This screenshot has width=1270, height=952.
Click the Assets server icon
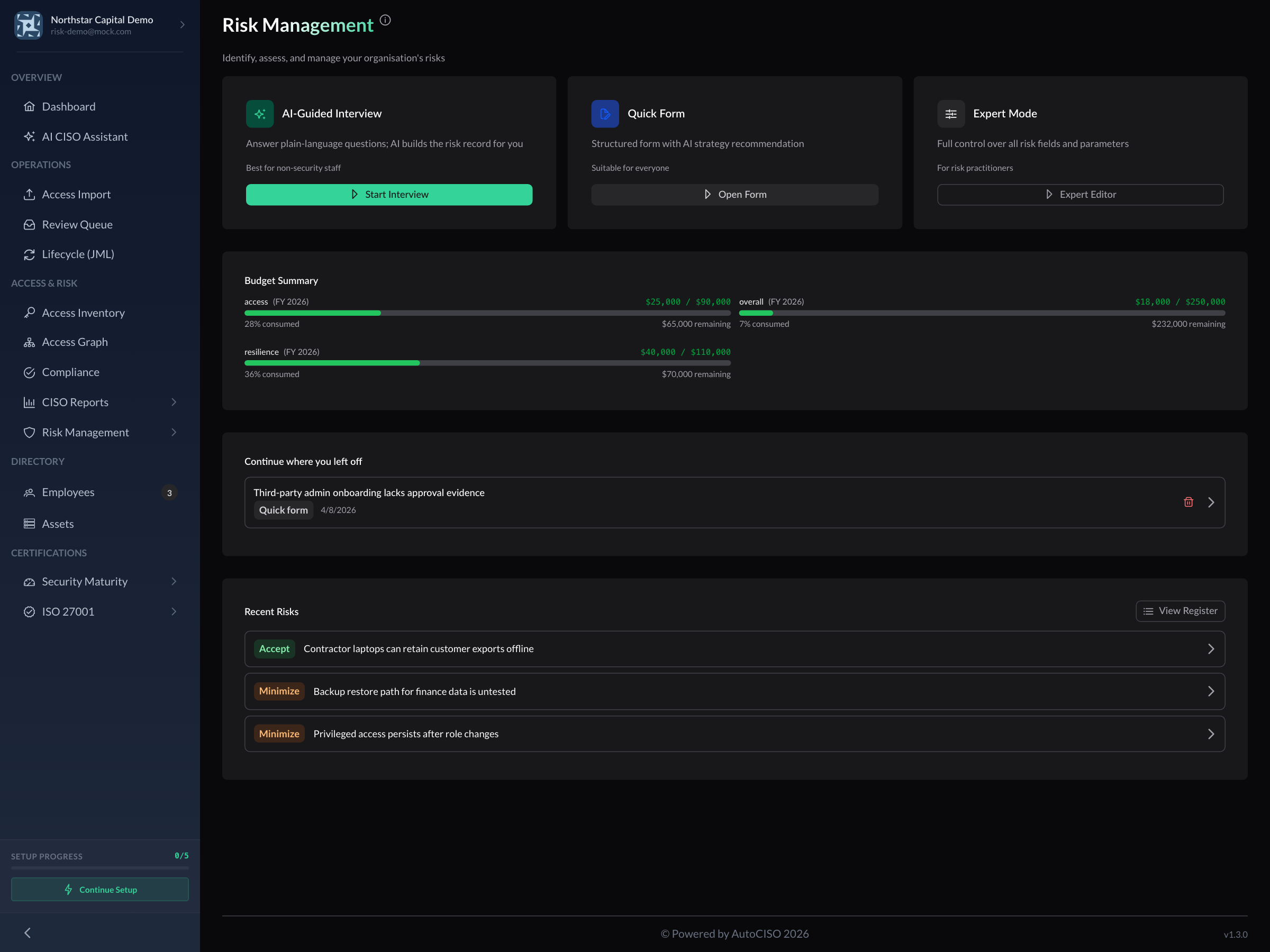(x=29, y=524)
